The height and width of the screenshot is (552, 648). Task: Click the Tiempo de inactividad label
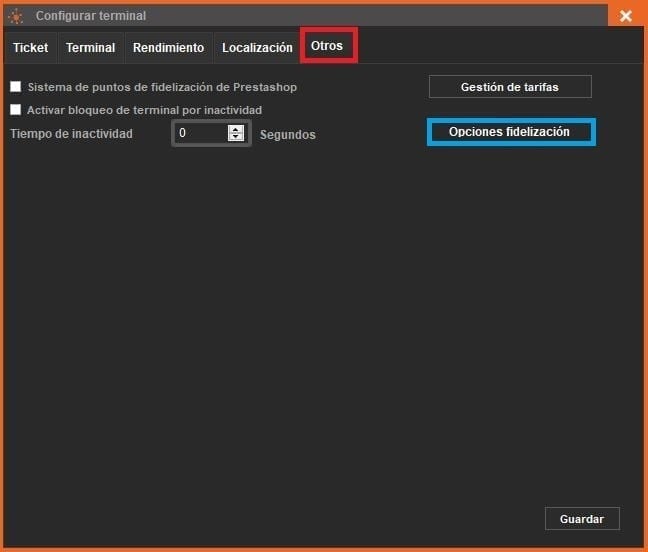[x=71, y=133]
